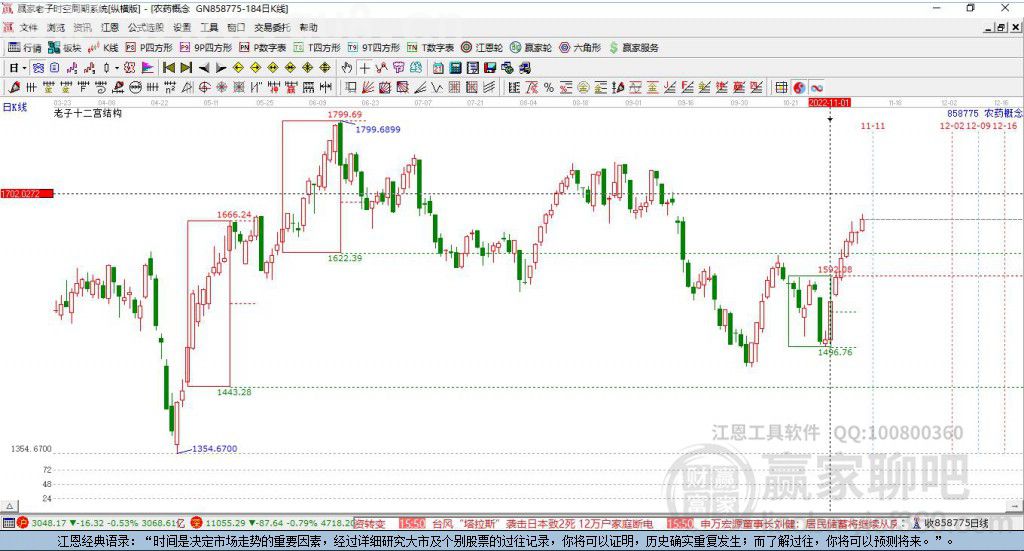Click the 858775 农药概念 stock label
Viewport: 1024px width, 551px height.
984,113
